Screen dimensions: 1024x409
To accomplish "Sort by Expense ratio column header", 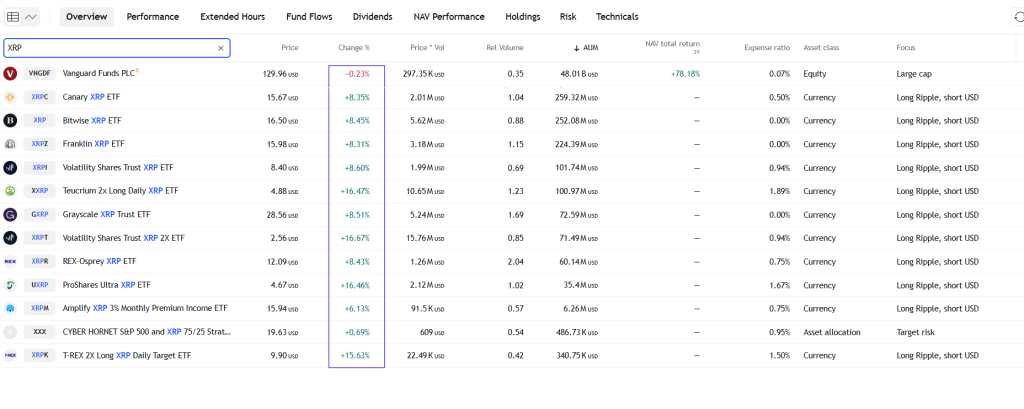I will pyautogui.click(x=767, y=48).
